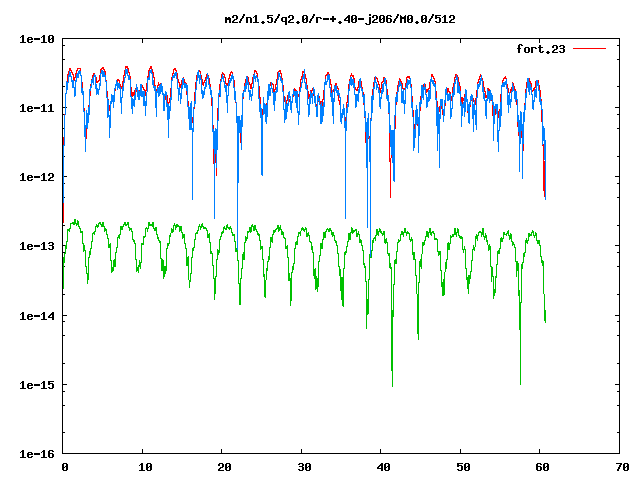Click the plot title m2/n1.5/q2.0/r-+.40-j206/M0.0/512
This screenshot has width=640, height=480.
click(x=340, y=19)
